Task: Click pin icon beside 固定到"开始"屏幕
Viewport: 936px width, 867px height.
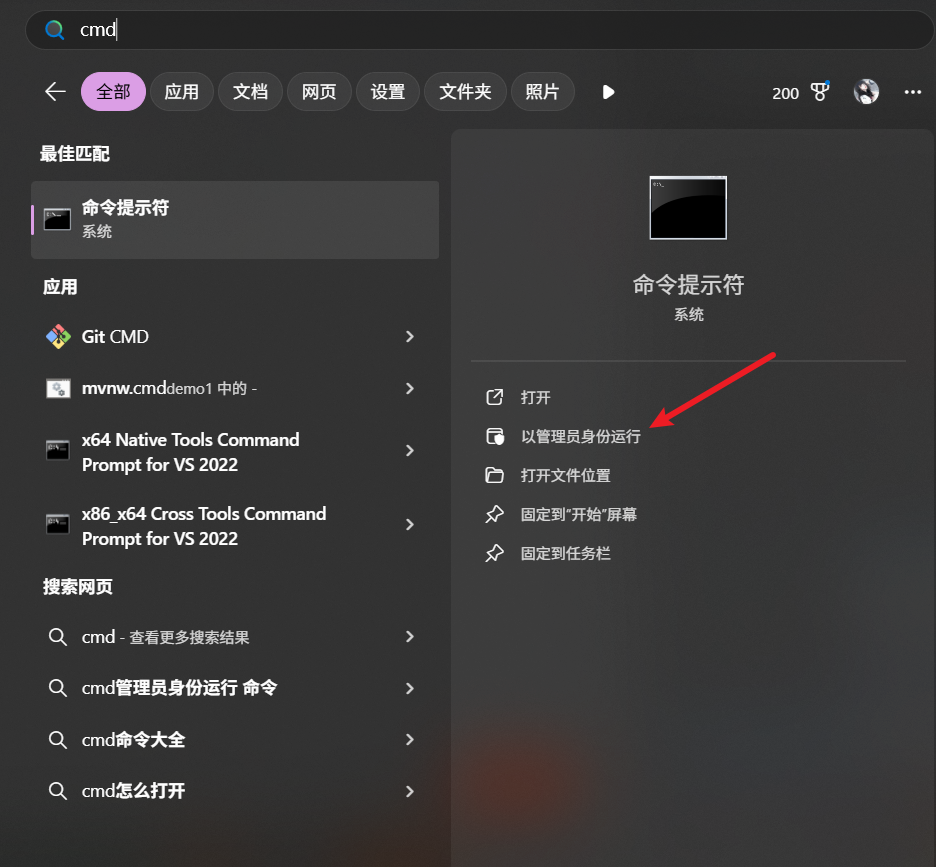Action: [494, 514]
